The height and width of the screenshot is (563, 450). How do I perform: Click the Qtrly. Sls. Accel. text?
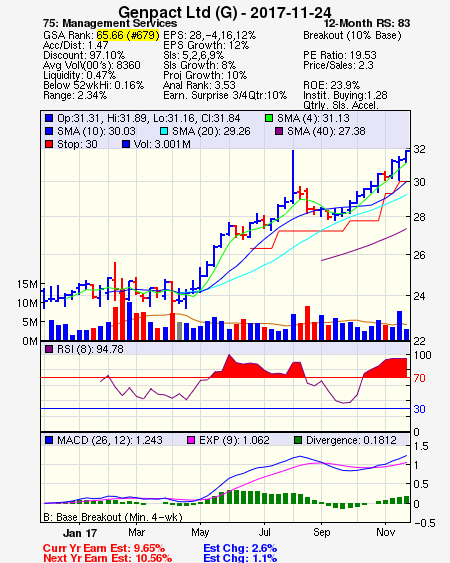click(341, 105)
